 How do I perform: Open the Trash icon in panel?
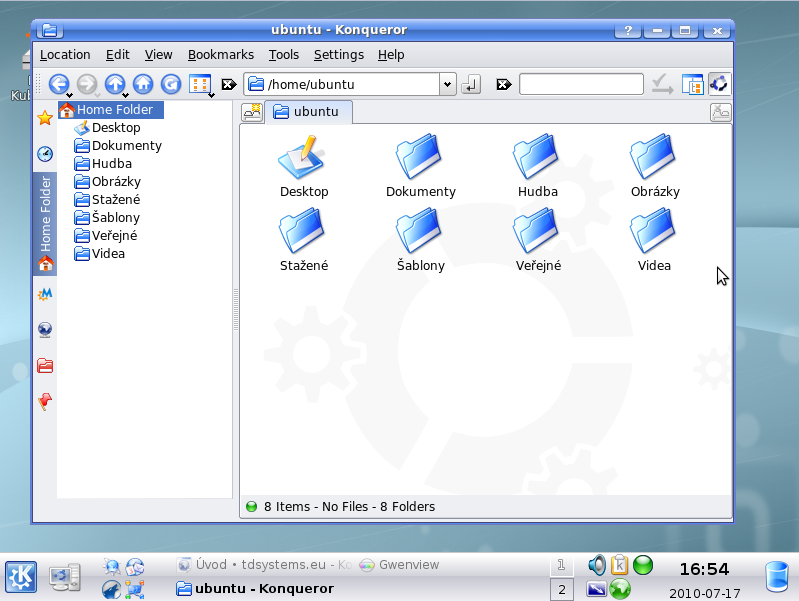[x=778, y=577]
